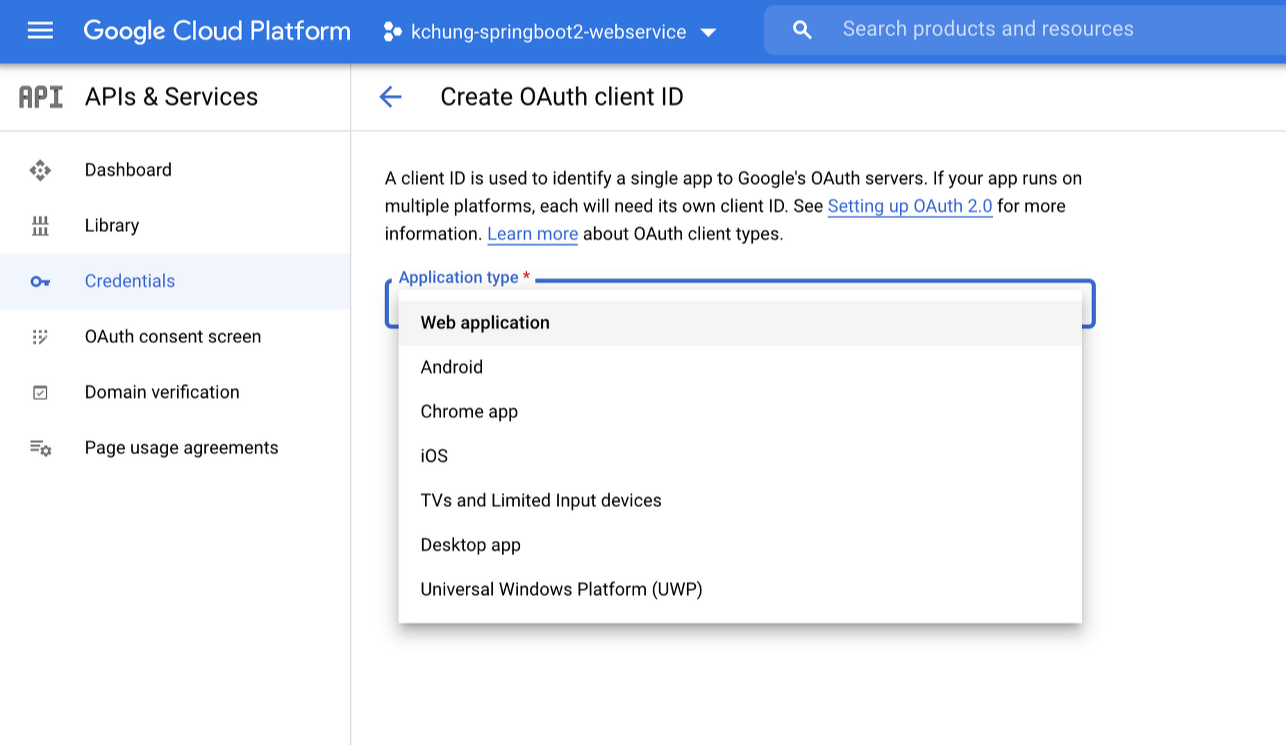Choose Android application type

coord(452,367)
